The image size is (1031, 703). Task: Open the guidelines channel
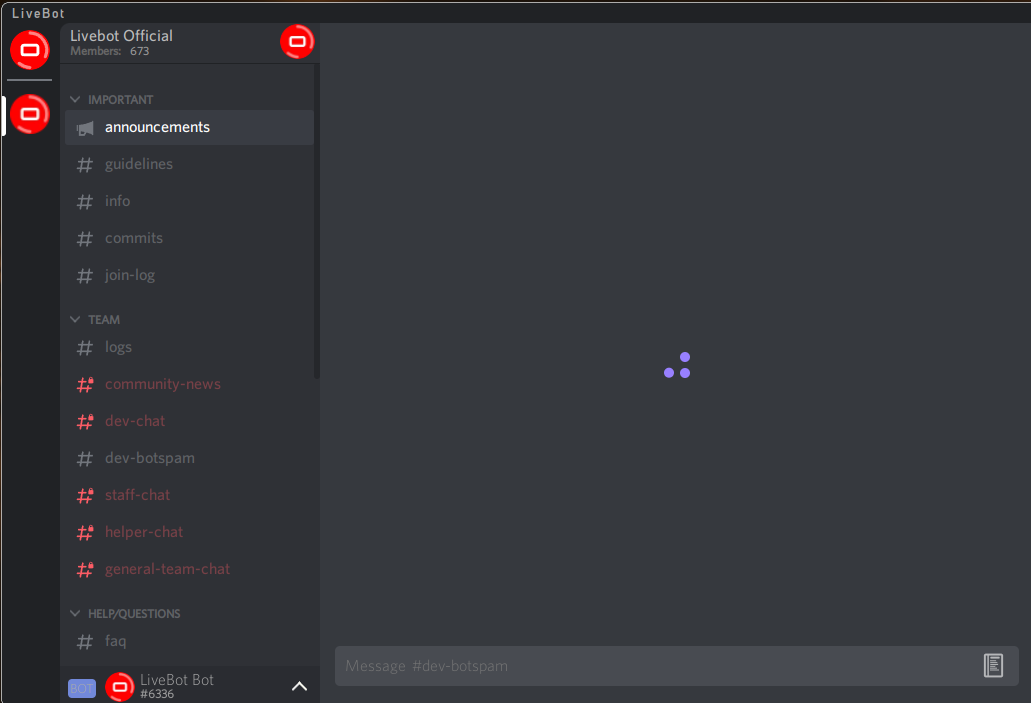tap(139, 164)
